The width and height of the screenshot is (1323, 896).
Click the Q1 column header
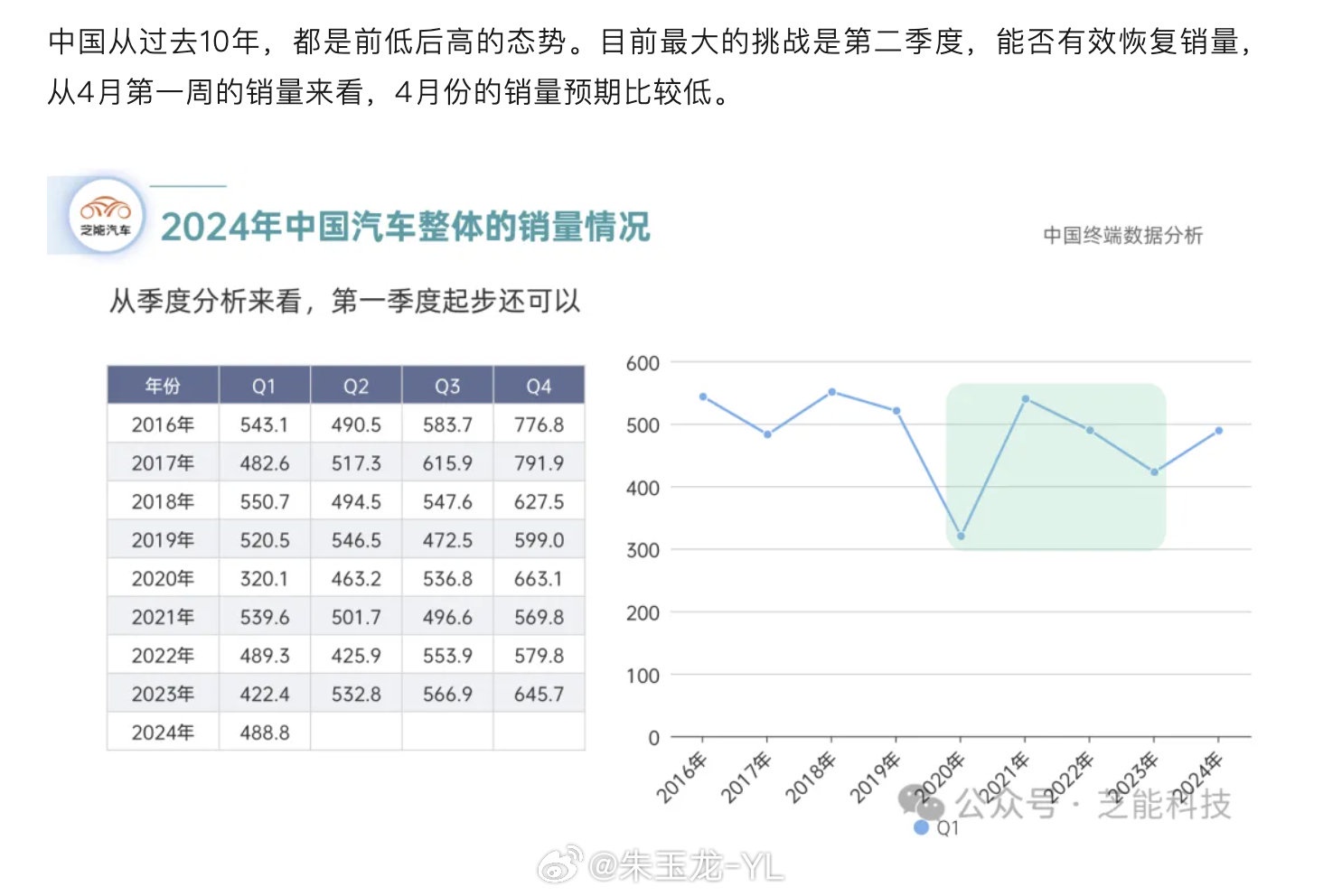[x=264, y=386]
